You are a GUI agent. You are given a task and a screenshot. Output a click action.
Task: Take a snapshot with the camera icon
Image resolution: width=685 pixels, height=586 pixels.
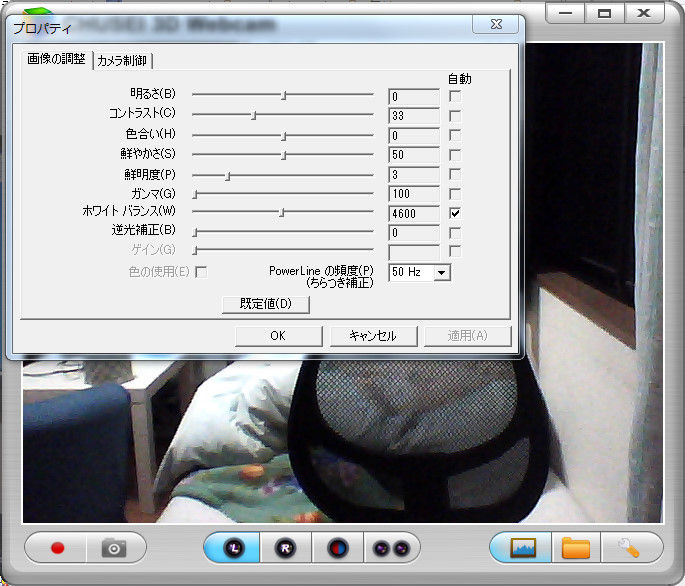pos(114,548)
